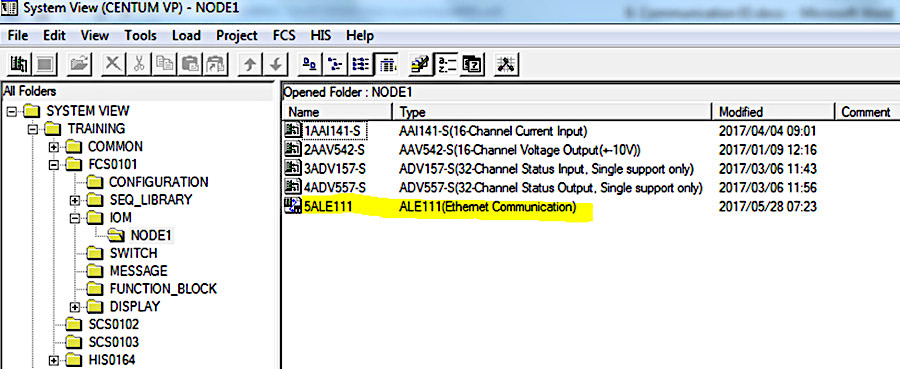Open the Tools menu
Image resolution: width=900 pixels, height=369 pixels.
[141, 36]
